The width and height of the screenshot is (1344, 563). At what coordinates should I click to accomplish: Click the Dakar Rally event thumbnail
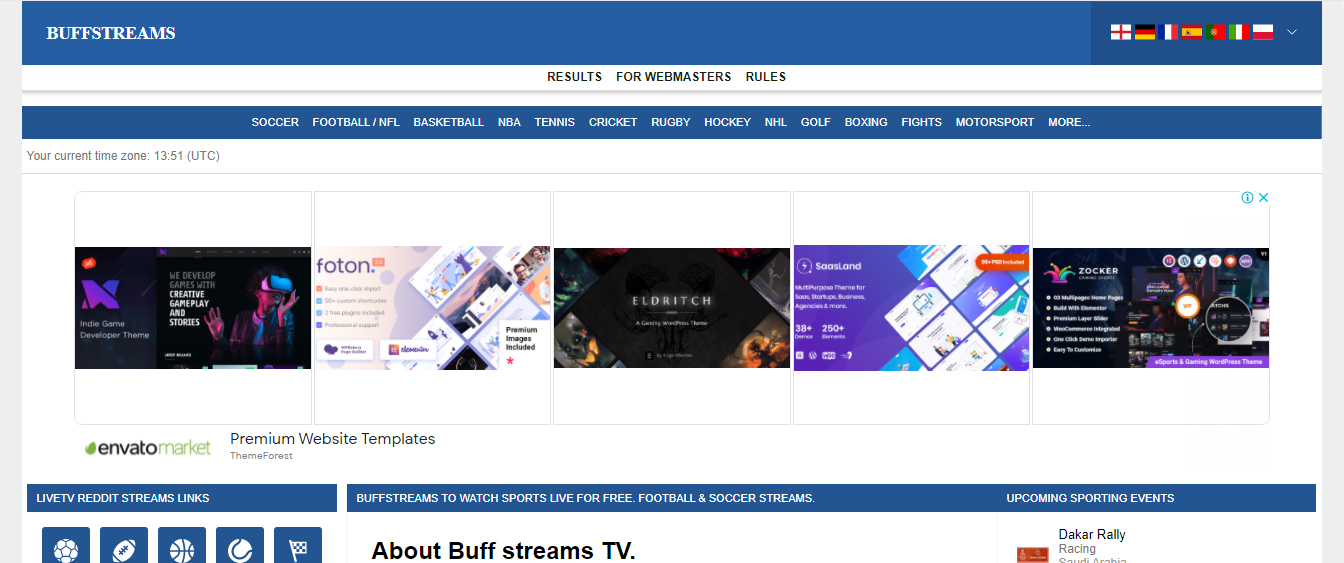(1032, 553)
